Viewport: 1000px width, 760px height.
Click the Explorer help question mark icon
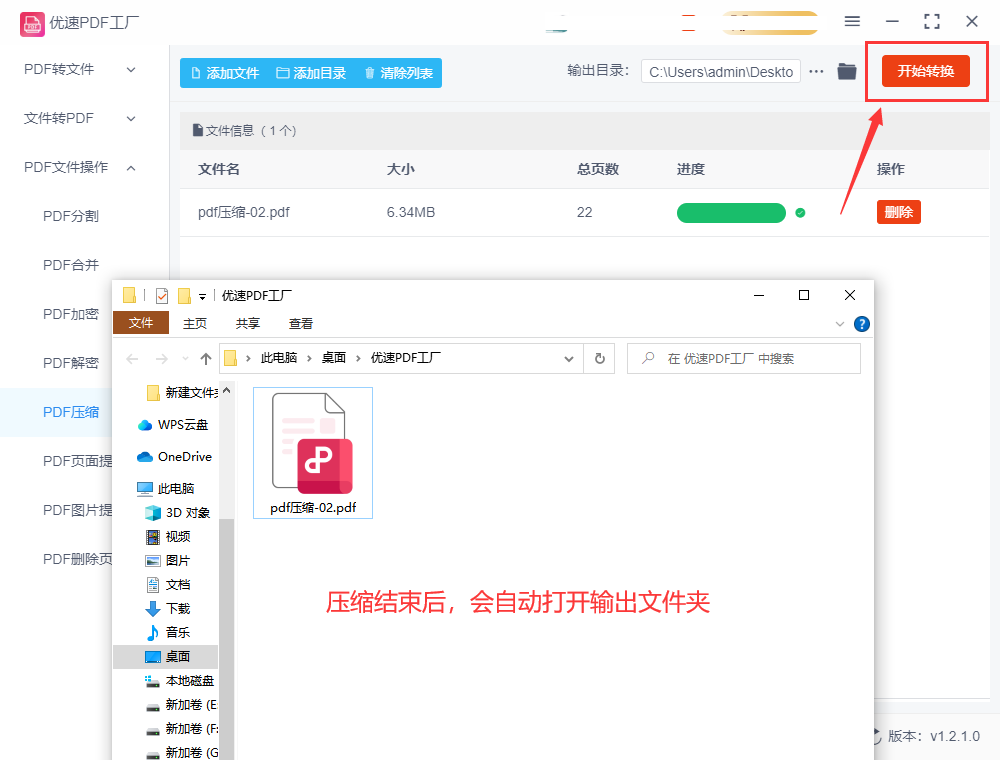pos(862,324)
